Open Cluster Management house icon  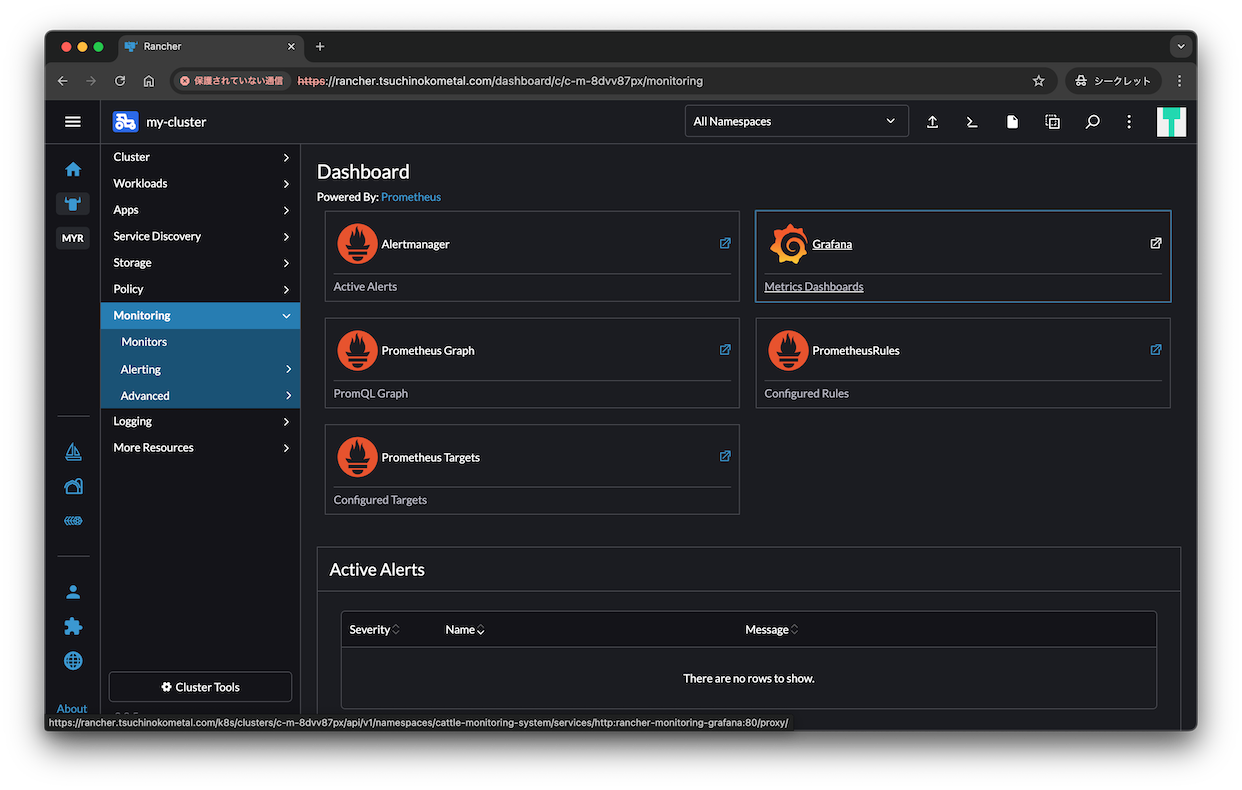(x=73, y=487)
